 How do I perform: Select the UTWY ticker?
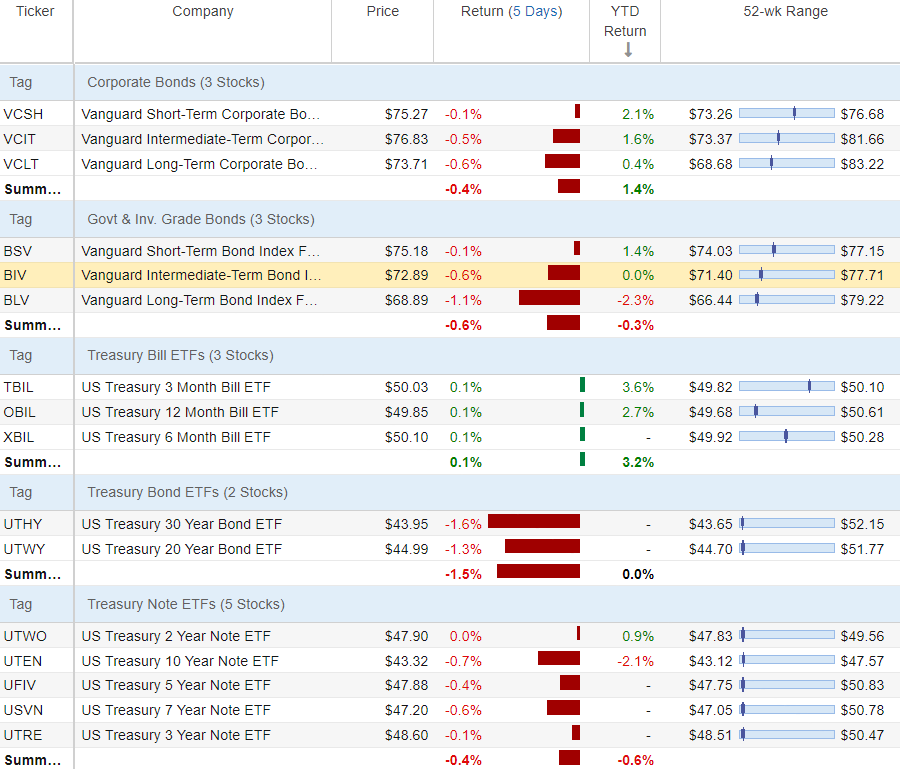24,549
